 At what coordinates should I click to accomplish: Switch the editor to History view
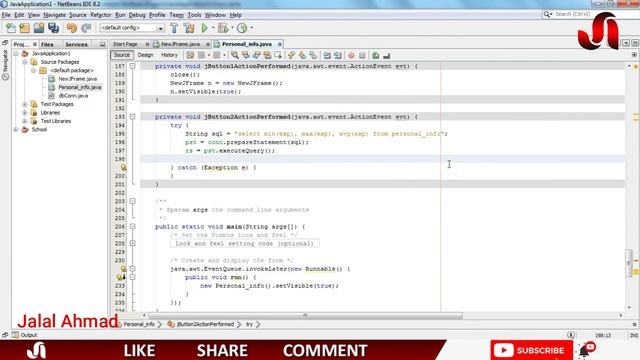tap(169, 55)
